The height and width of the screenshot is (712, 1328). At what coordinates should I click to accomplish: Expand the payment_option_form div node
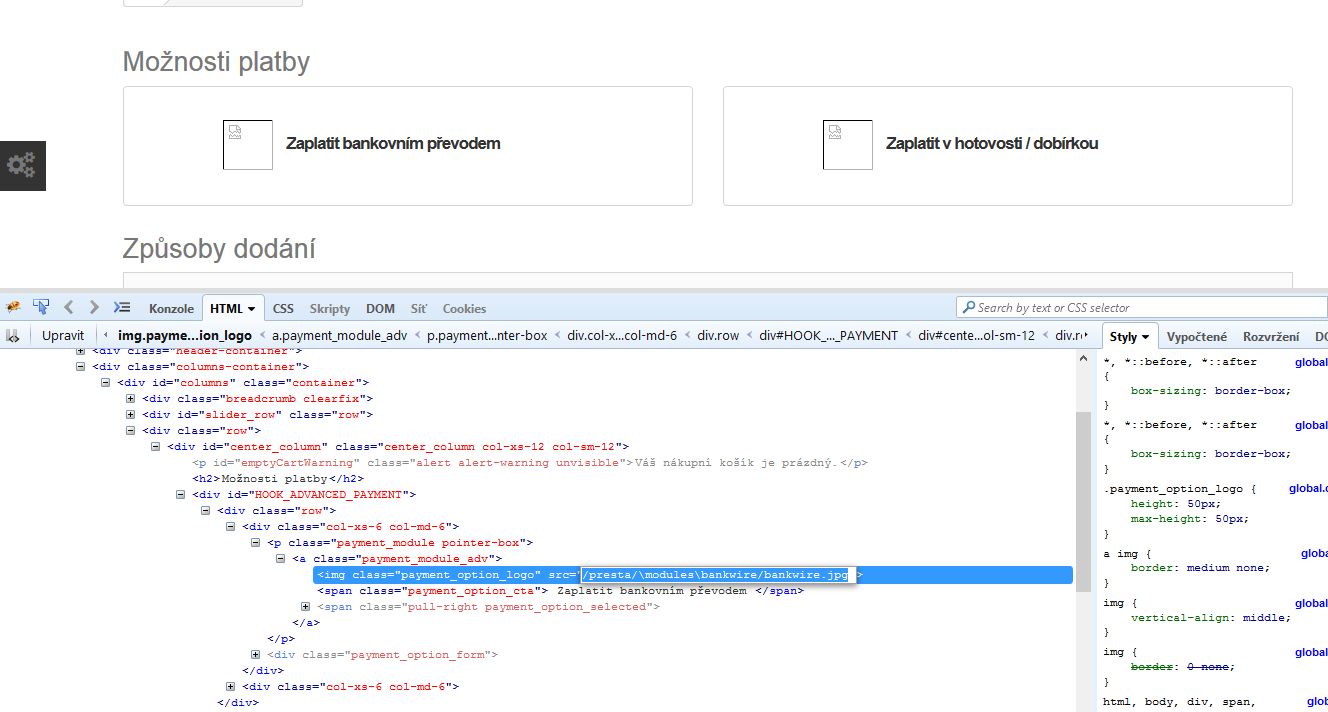tap(257, 655)
